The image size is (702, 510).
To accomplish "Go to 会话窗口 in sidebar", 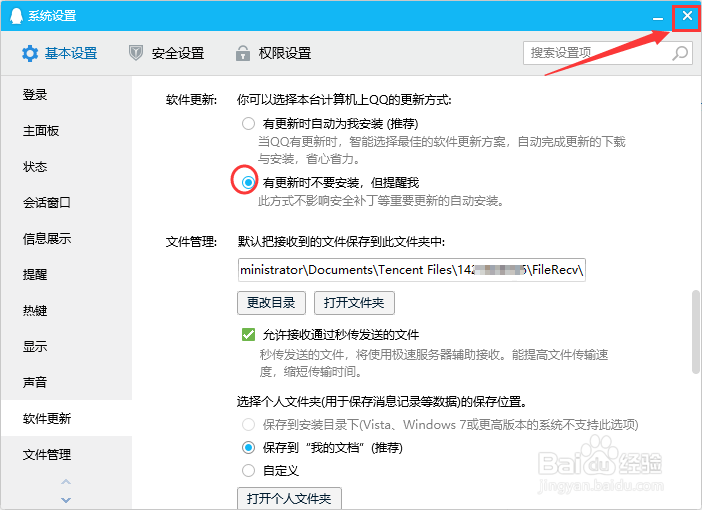I will (x=66, y=203).
